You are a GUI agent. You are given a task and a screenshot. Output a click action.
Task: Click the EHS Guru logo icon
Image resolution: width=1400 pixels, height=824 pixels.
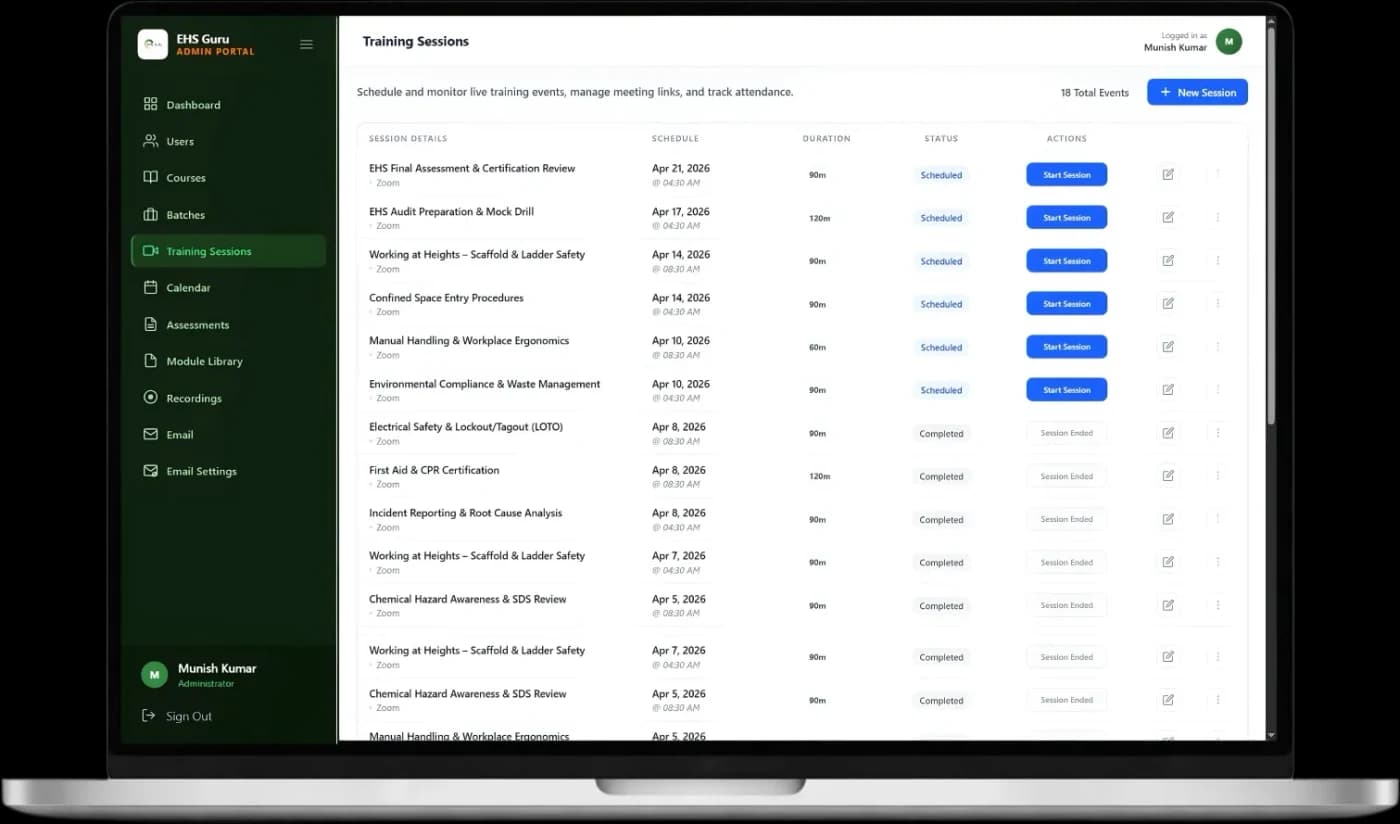[152, 44]
